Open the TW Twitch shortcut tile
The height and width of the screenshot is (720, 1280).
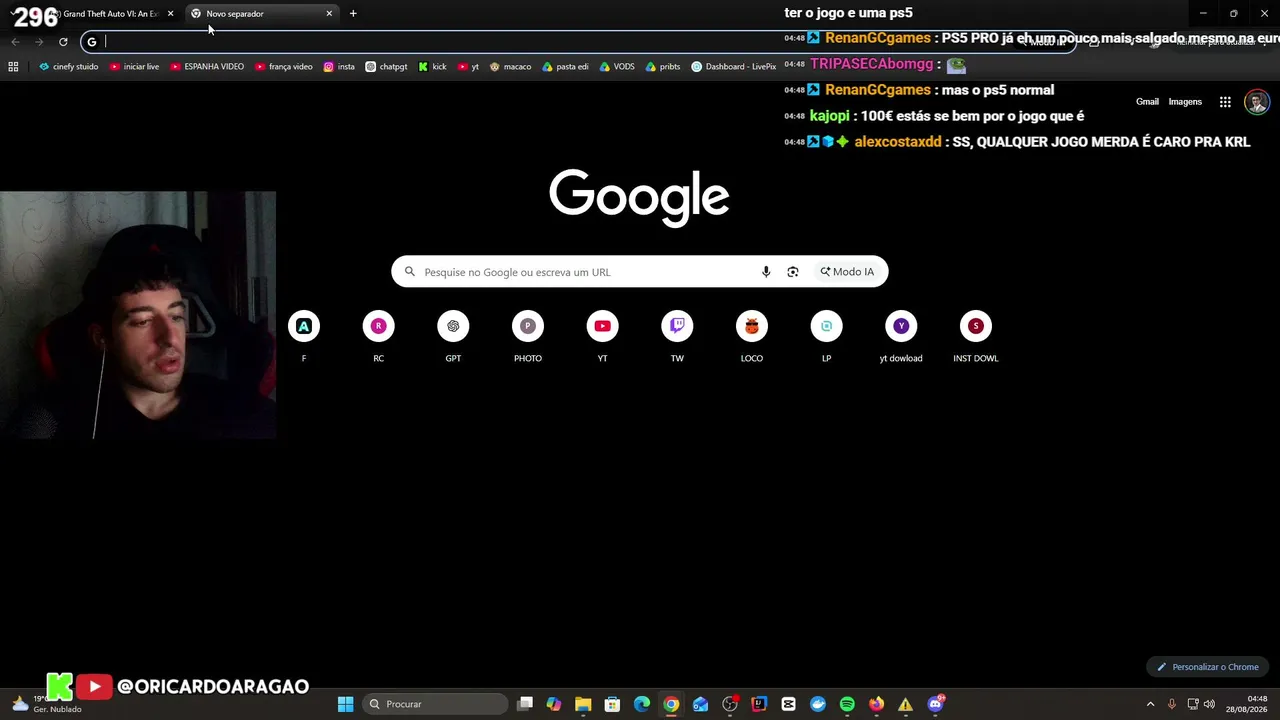(x=677, y=336)
